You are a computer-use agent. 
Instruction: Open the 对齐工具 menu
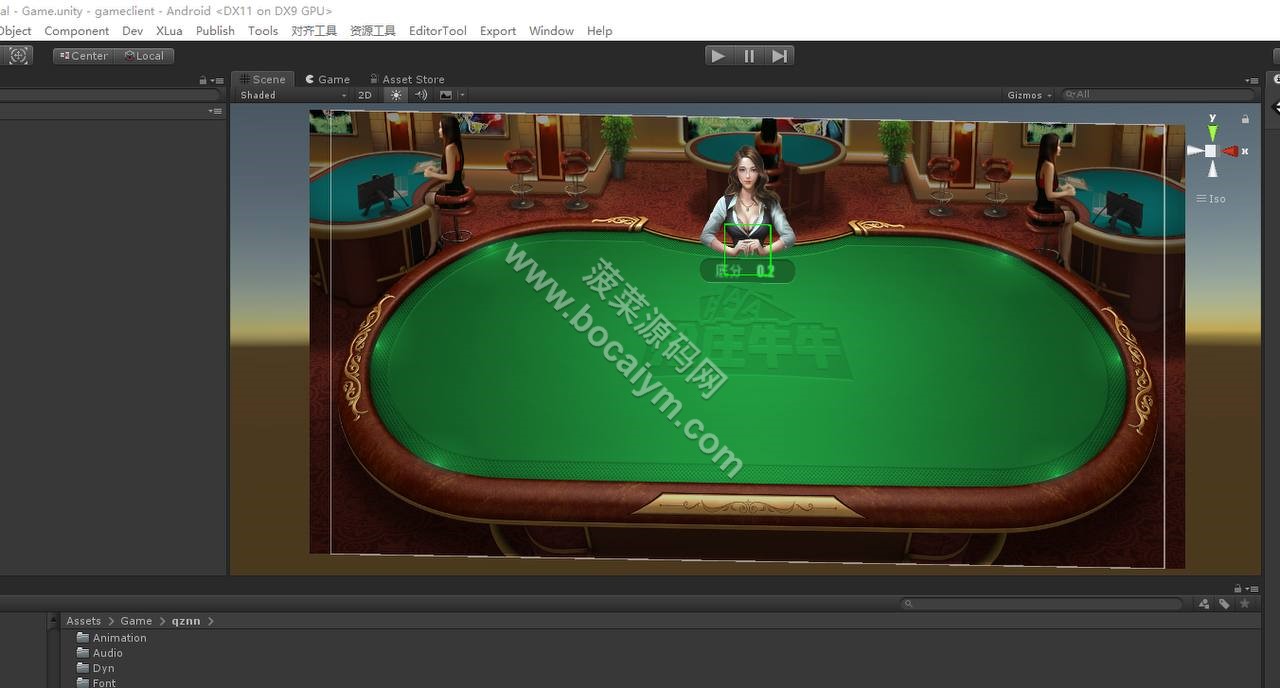tap(314, 31)
